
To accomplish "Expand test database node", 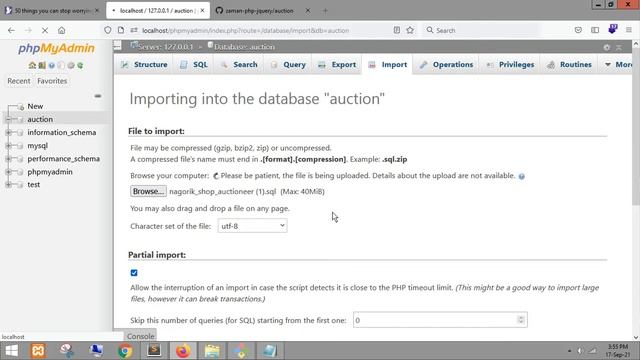I will pos(8,184).
